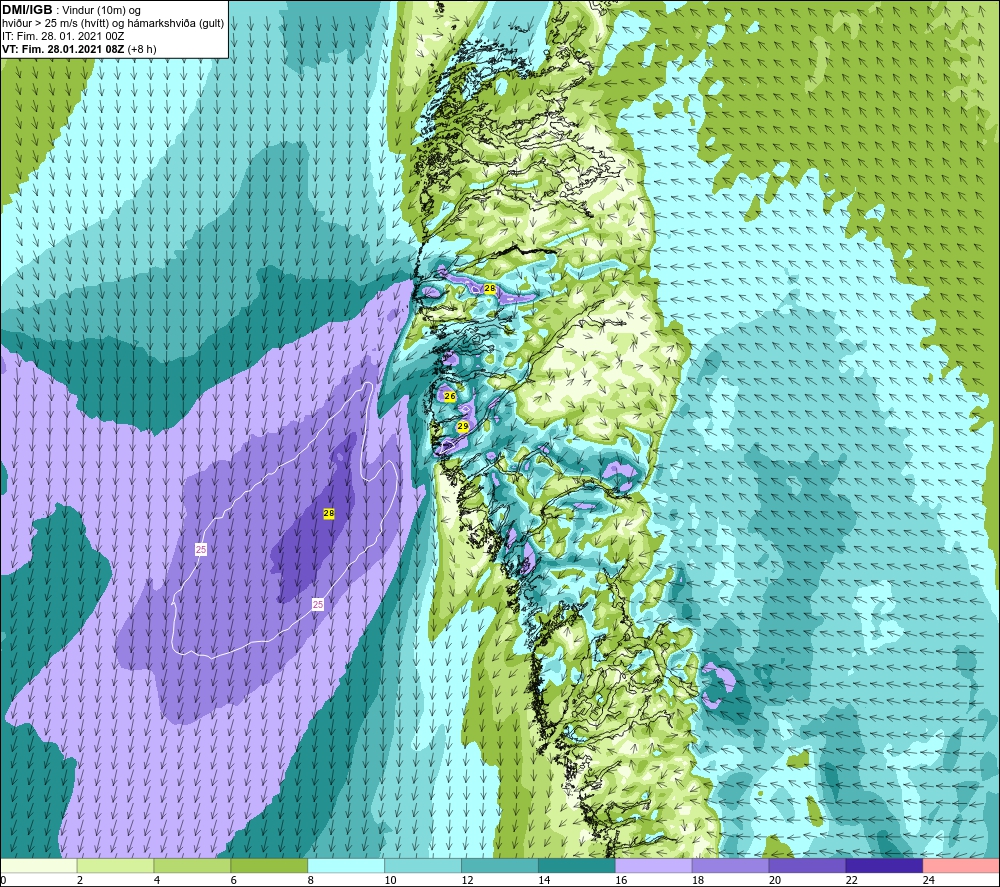Click the 16-18 lavender legend swatch
1000x887 pixels.
(654, 865)
